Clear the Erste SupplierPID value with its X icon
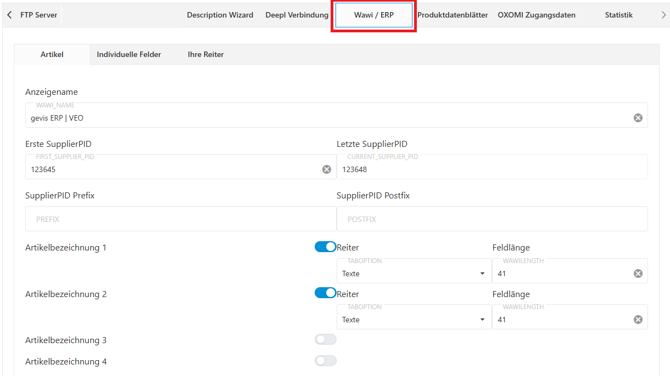 pyautogui.click(x=326, y=169)
